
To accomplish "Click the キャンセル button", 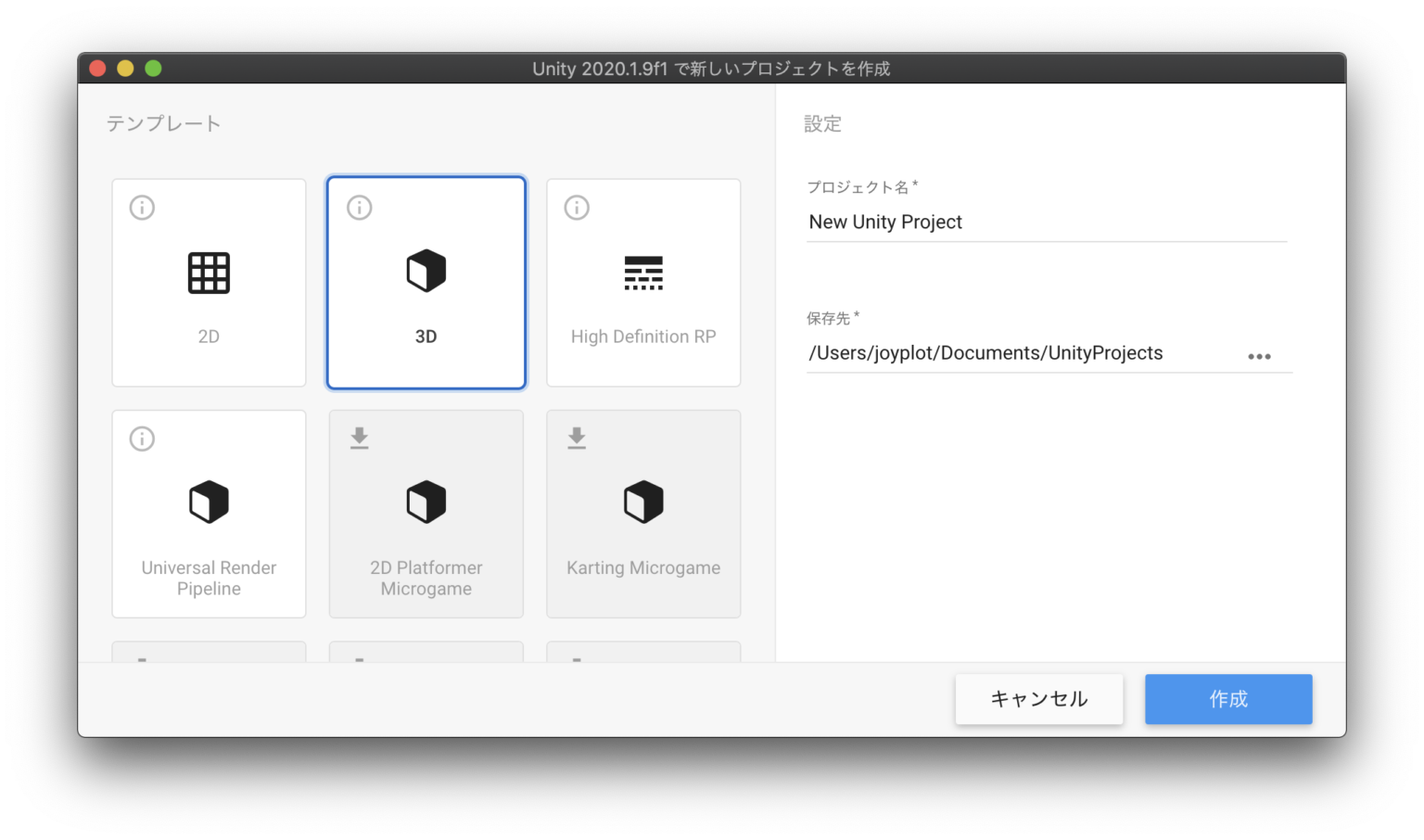I will (x=1039, y=699).
